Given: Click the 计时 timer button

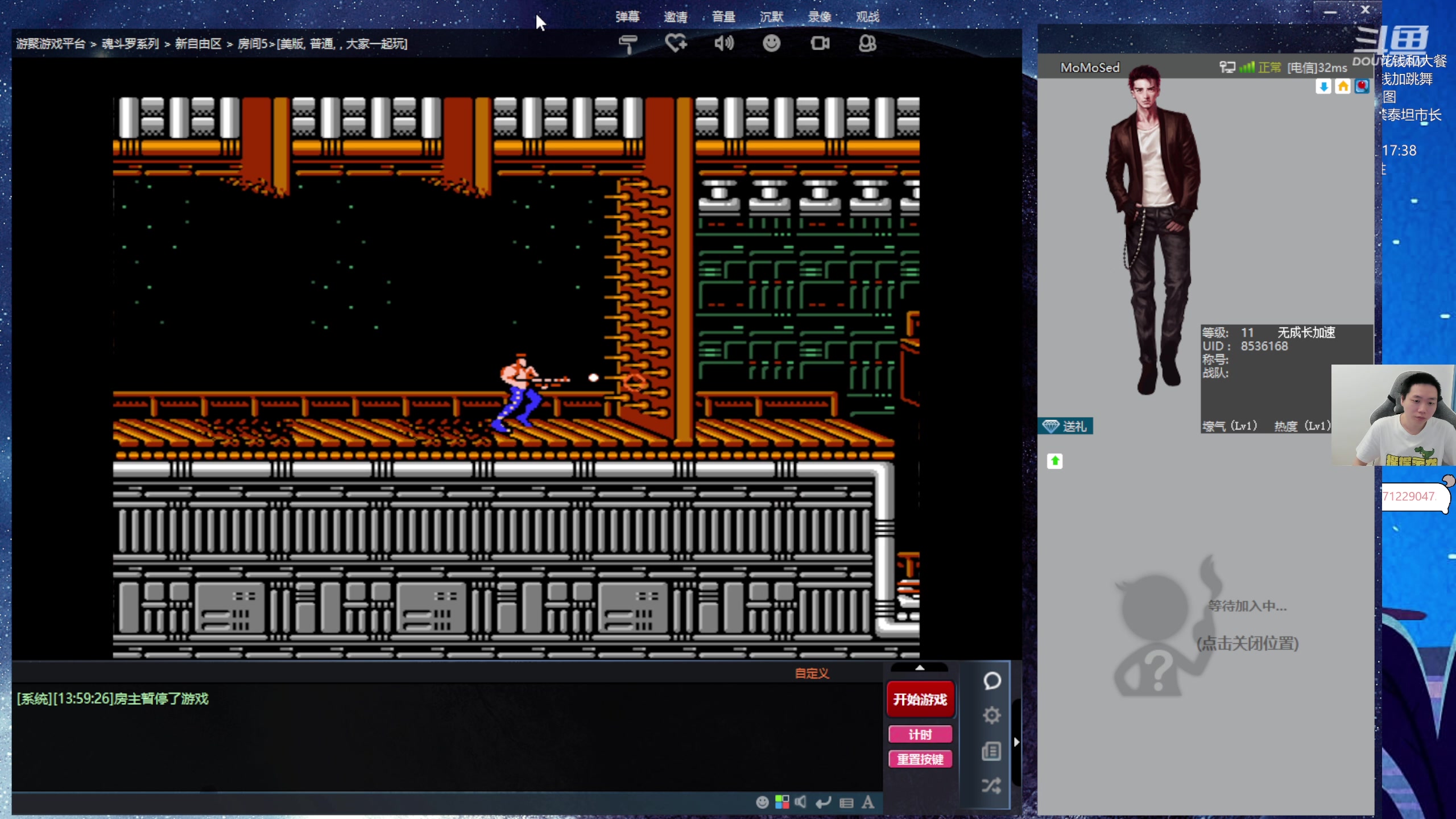Looking at the screenshot, I should click(920, 734).
